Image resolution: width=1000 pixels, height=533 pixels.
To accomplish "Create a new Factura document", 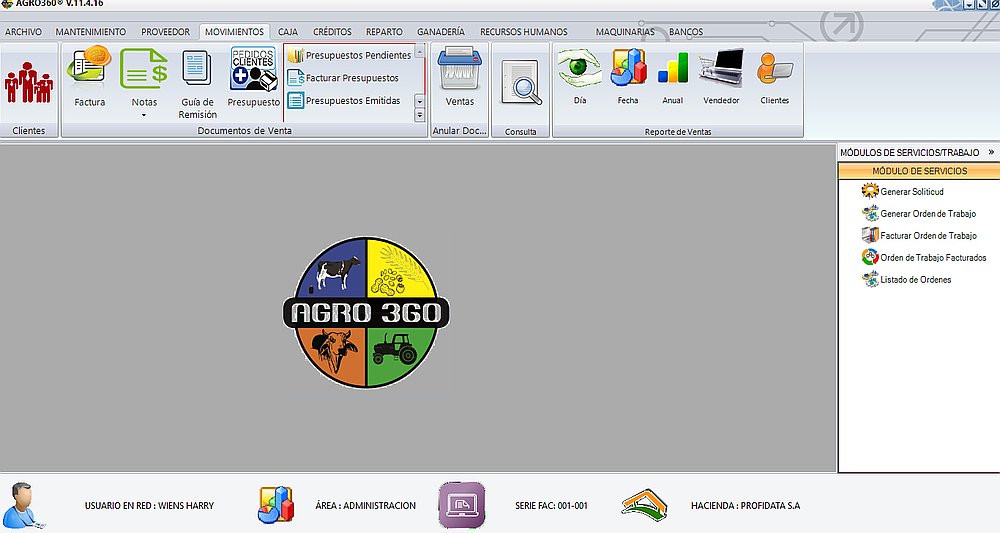I will pyautogui.click(x=89, y=68).
